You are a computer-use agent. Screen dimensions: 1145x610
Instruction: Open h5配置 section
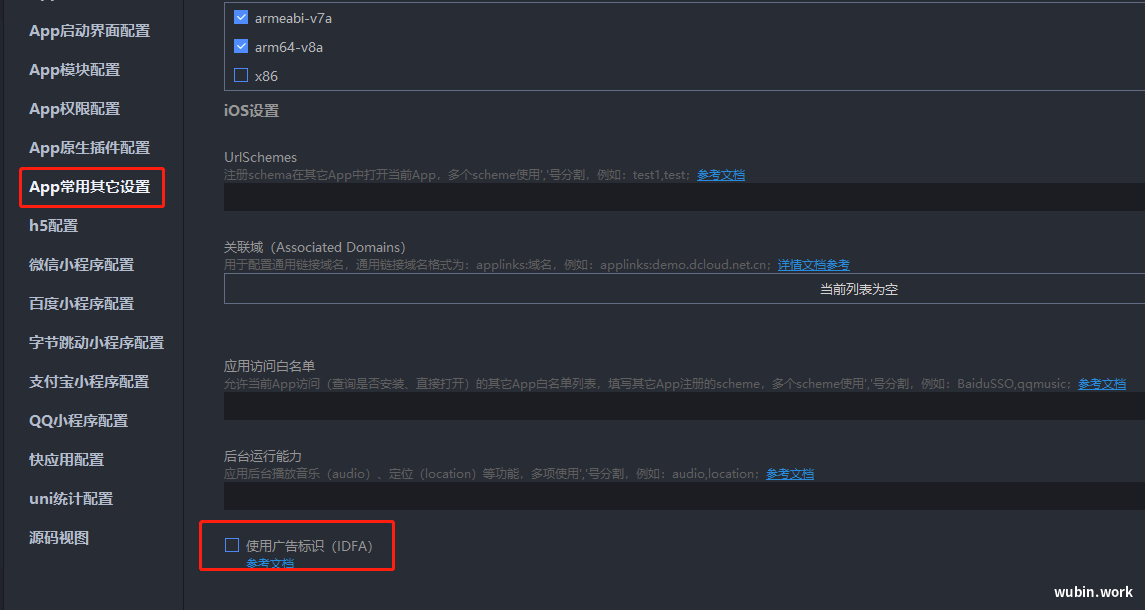coord(53,226)
